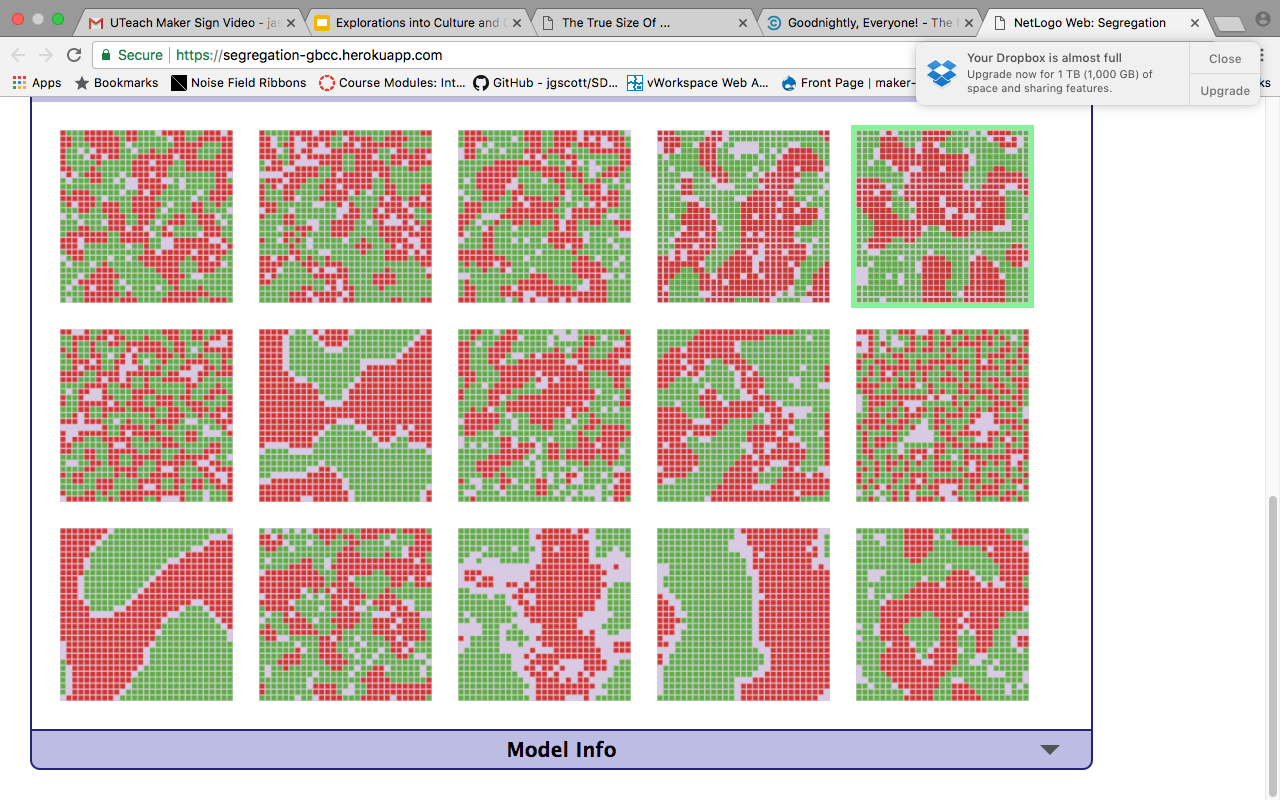Select the bottom-left segregation grid thumbnail
Image resolution: width=1280 pixels, height=800 pixels.
[x=146, y=614]
